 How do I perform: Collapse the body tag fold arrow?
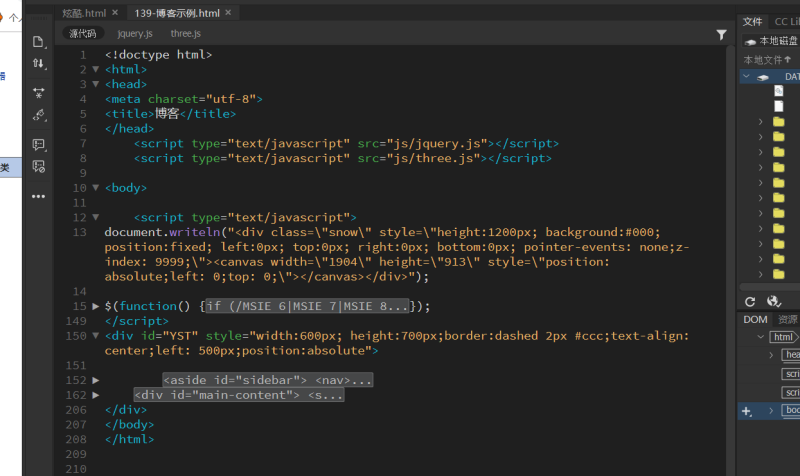click(96, 188)
